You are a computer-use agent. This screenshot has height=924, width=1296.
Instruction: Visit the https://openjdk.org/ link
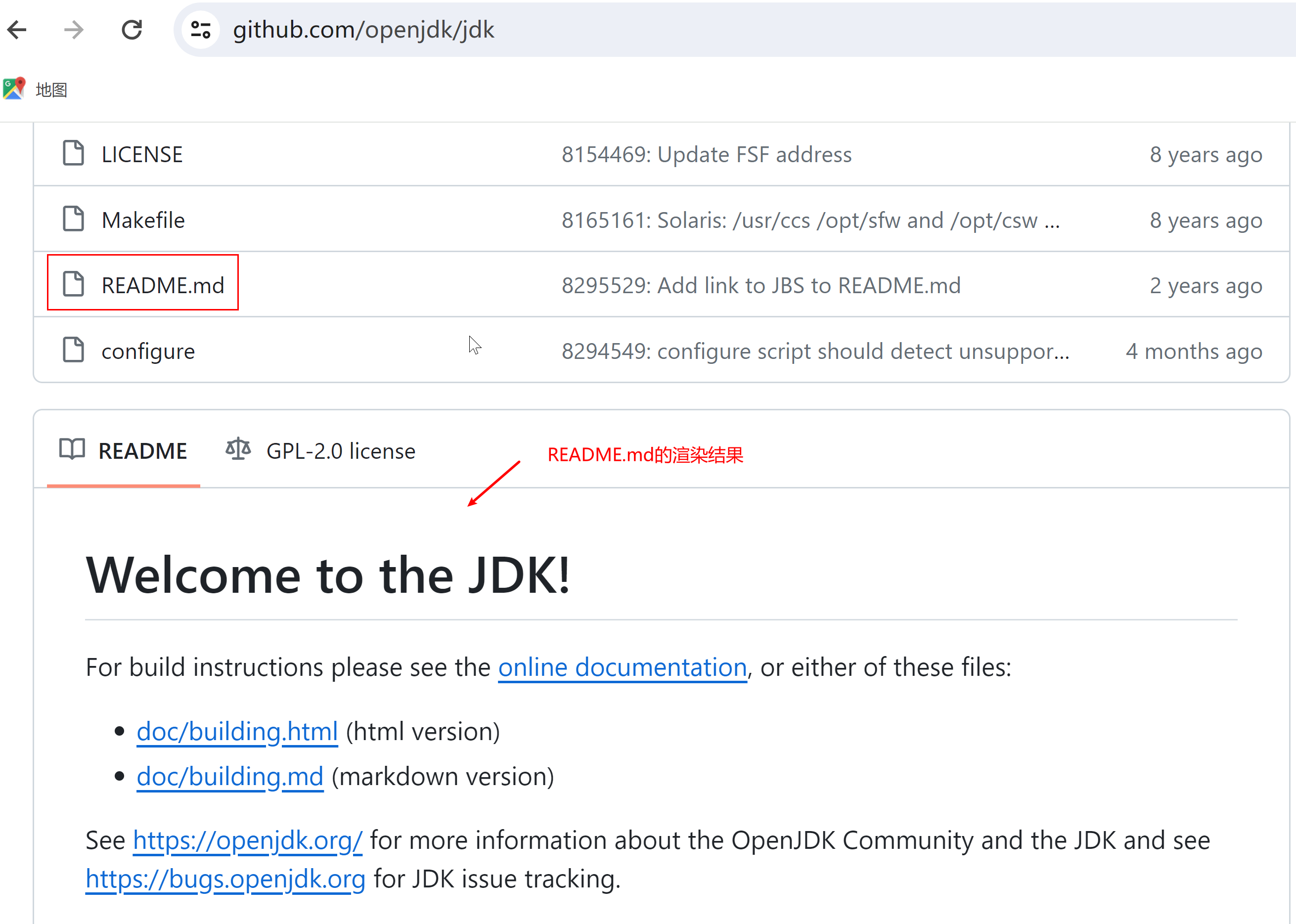pyautogui.click(x=247, y=840)
